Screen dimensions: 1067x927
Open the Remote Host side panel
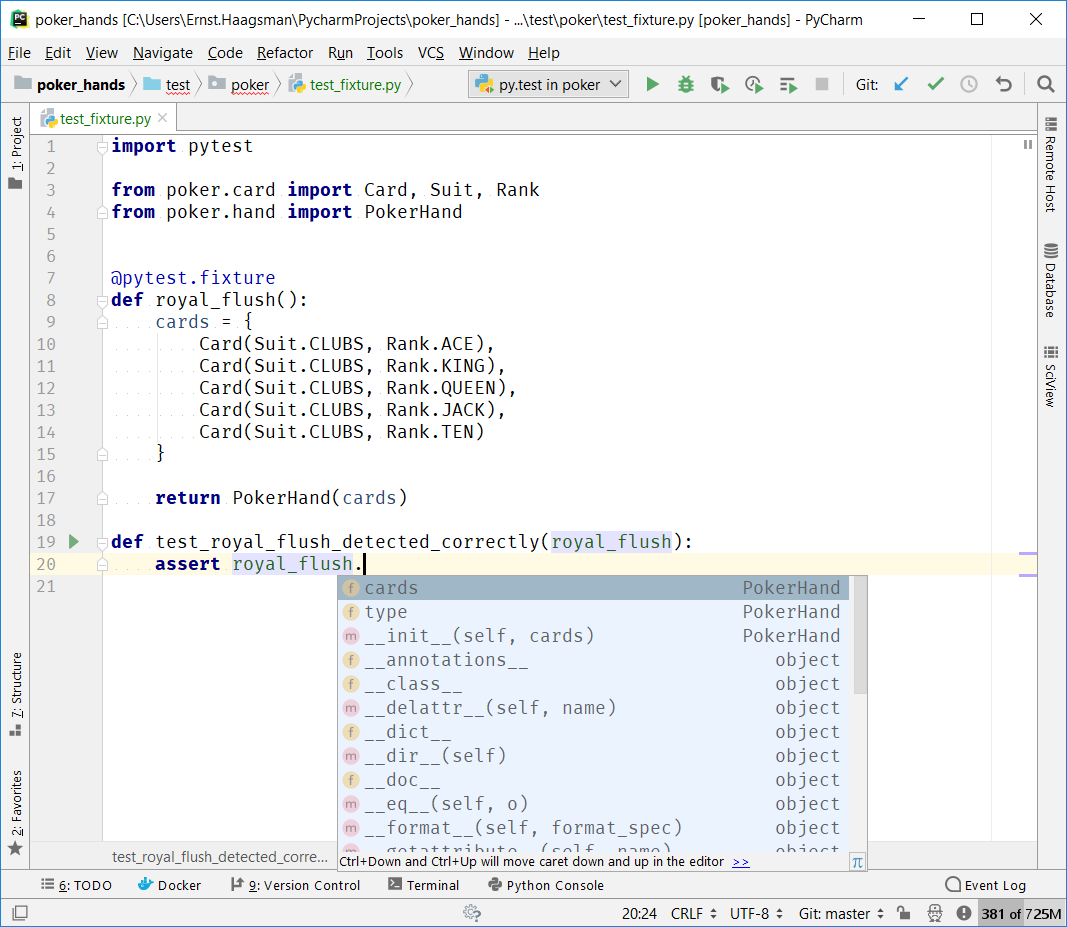click(x=1051, y=165)
